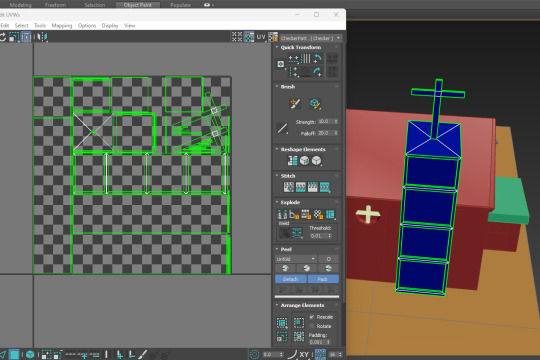This screenshot has width=540, height=360.
Task: Collapse the Brush rollout
Action: (x=277, y=86)
